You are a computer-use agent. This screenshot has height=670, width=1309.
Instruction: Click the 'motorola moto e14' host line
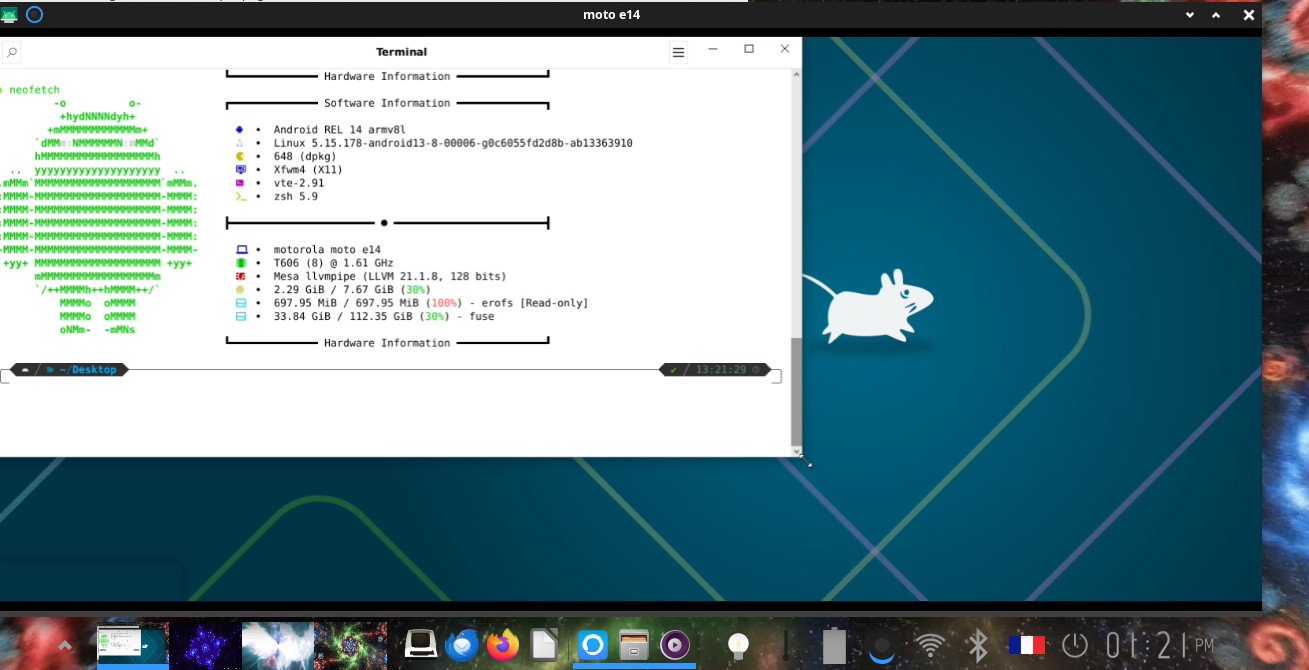click(x=326, y=249)
